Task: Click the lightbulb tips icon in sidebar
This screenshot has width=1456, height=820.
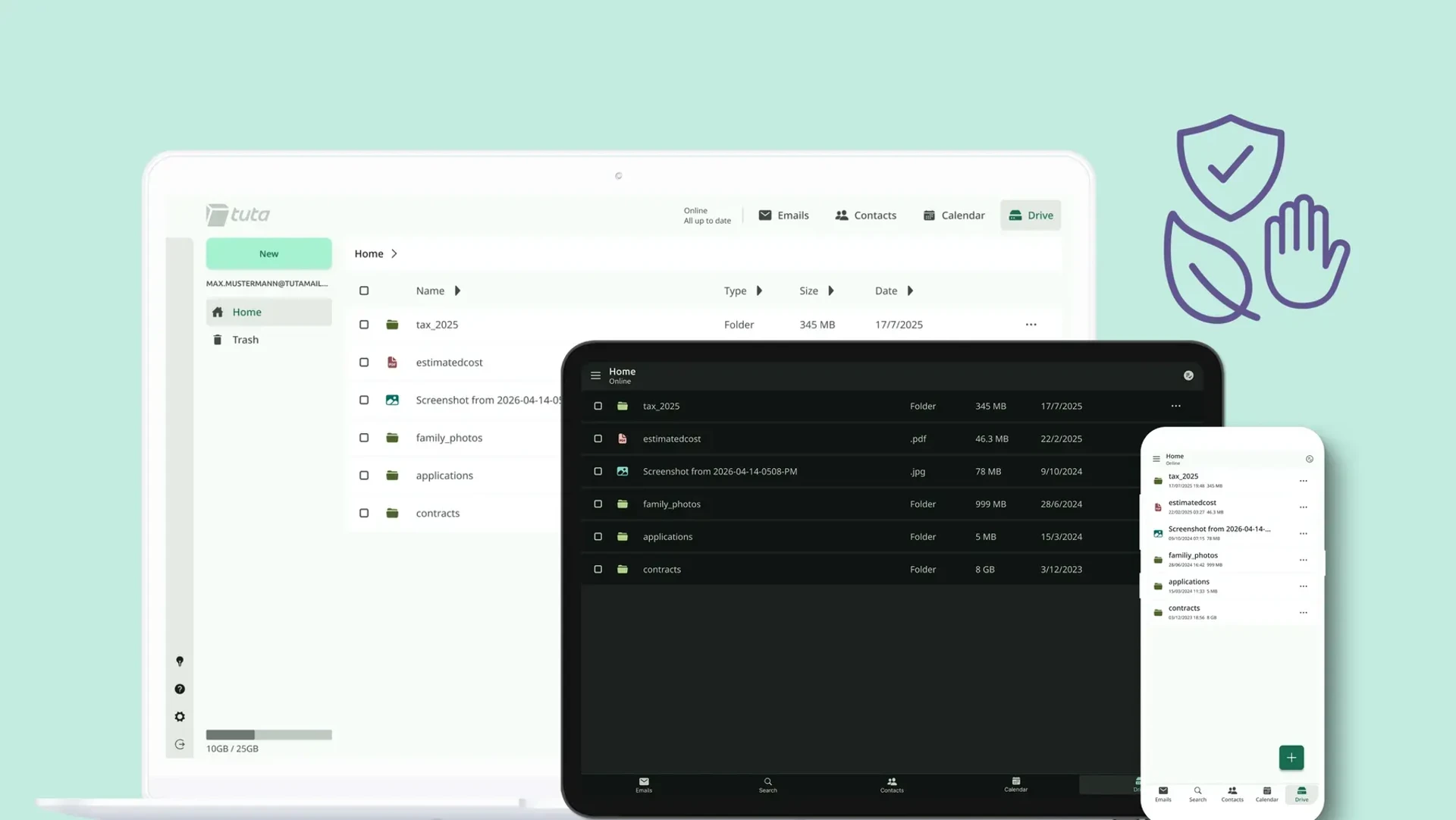Action: click(180, 661)
